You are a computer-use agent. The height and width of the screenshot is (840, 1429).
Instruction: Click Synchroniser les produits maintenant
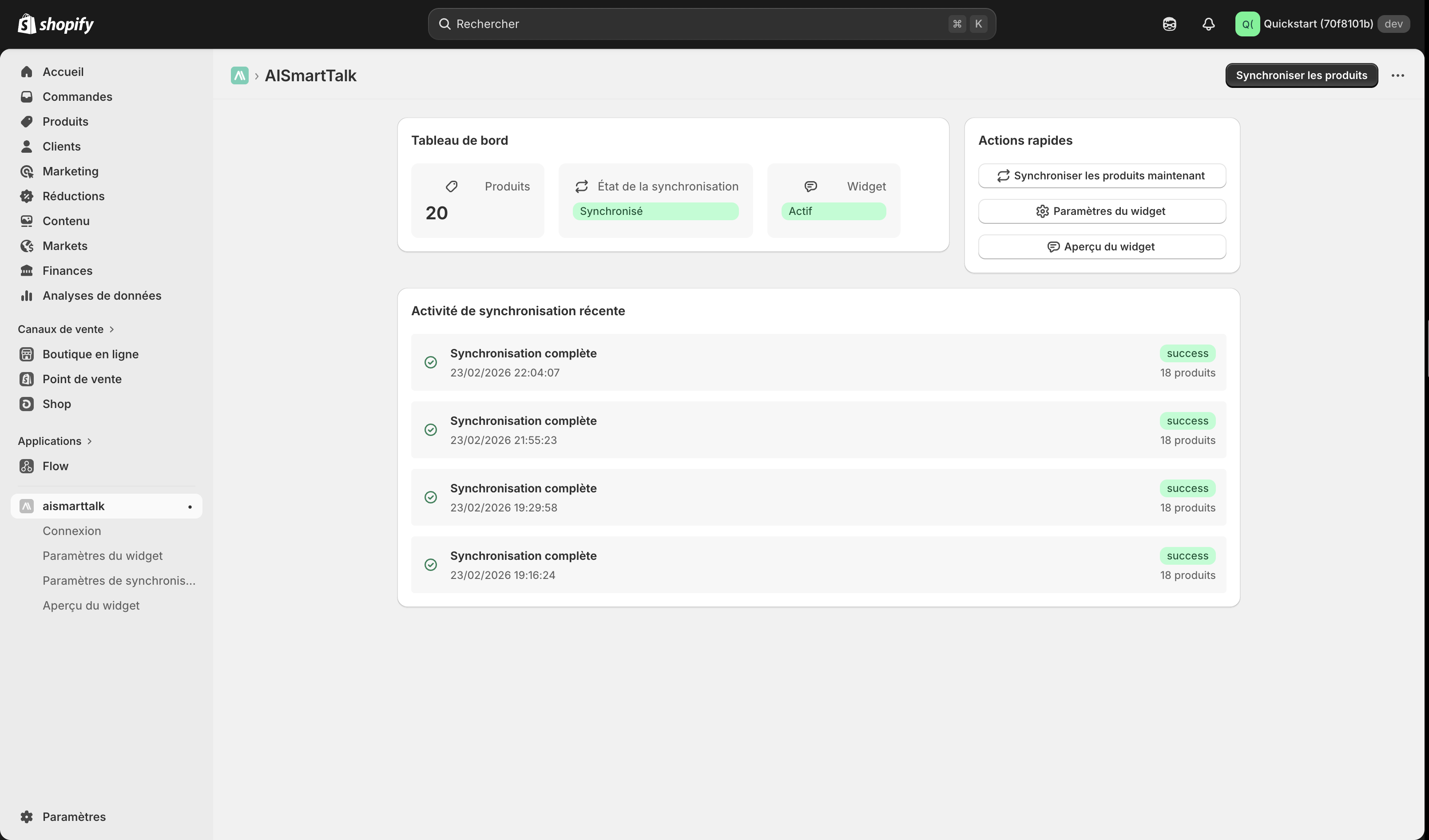(1101, 176)
